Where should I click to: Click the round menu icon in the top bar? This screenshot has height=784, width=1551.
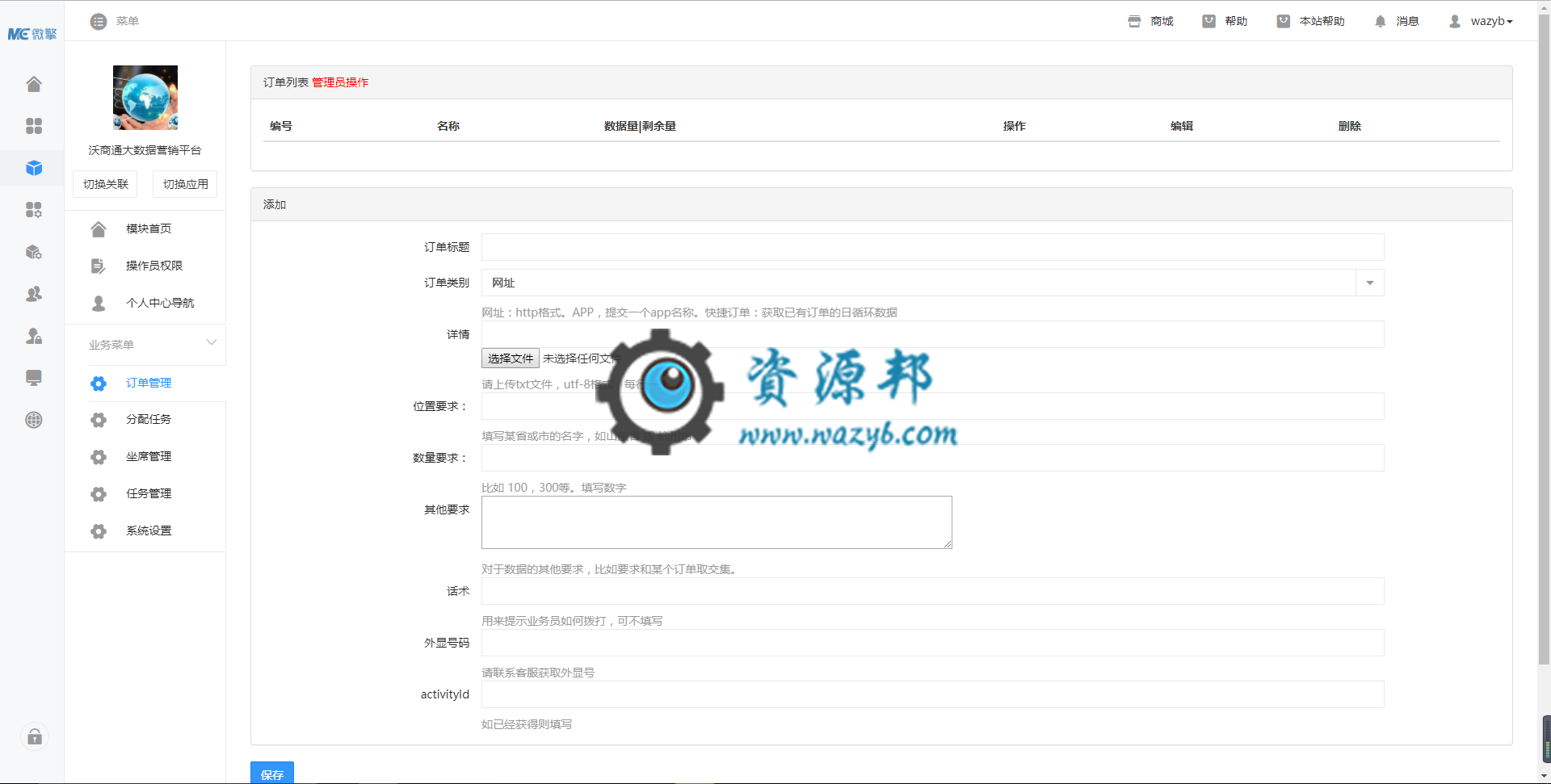tap(99, 22)
